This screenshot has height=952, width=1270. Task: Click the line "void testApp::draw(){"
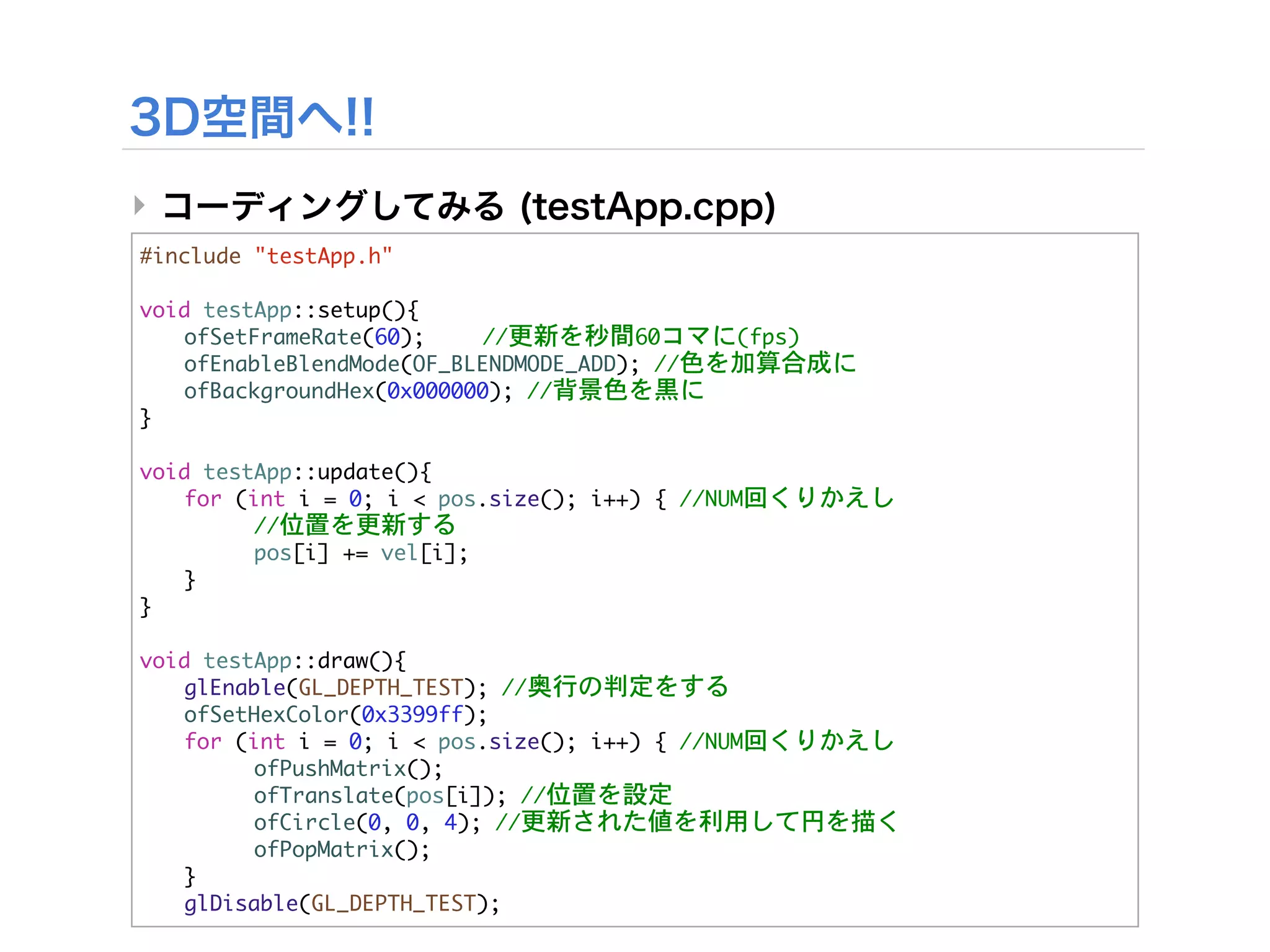pos(273,661)
